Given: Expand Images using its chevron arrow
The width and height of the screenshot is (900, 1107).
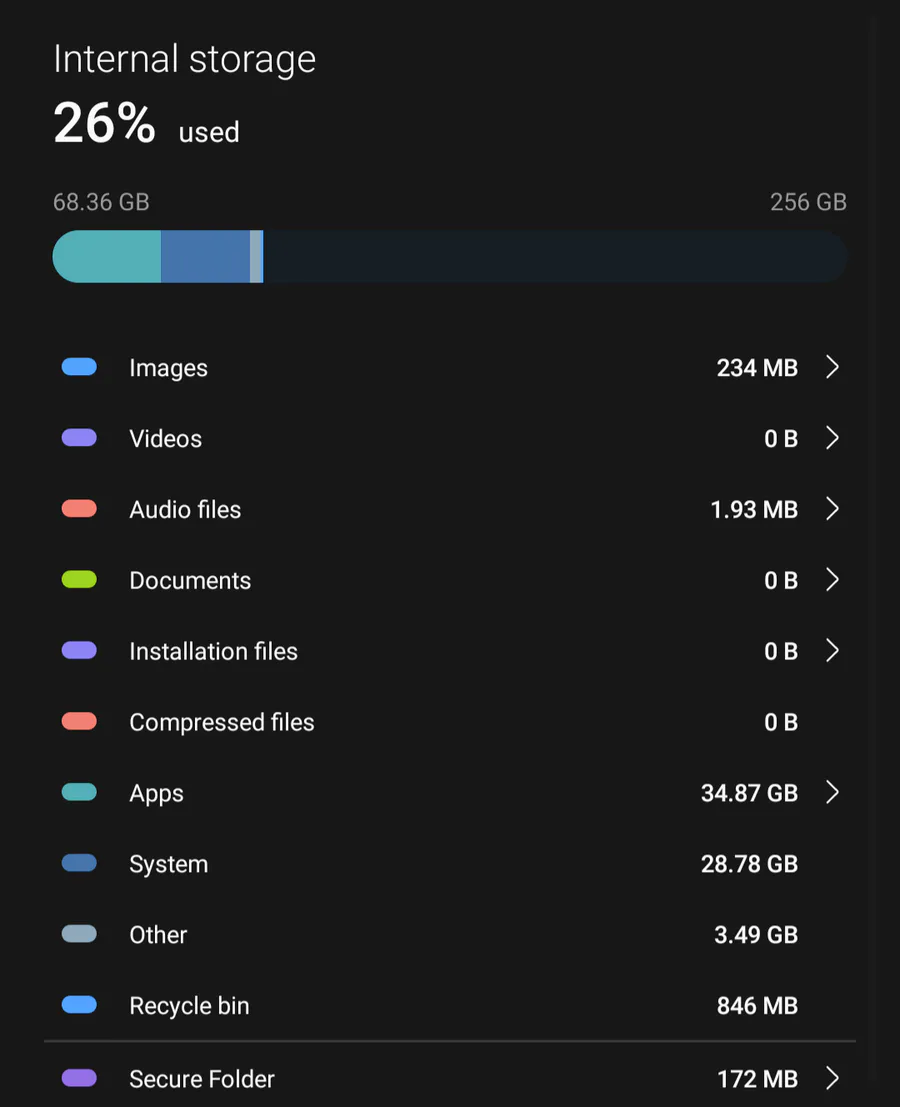Looking at the screenshot, I should [x=832, y=368].
